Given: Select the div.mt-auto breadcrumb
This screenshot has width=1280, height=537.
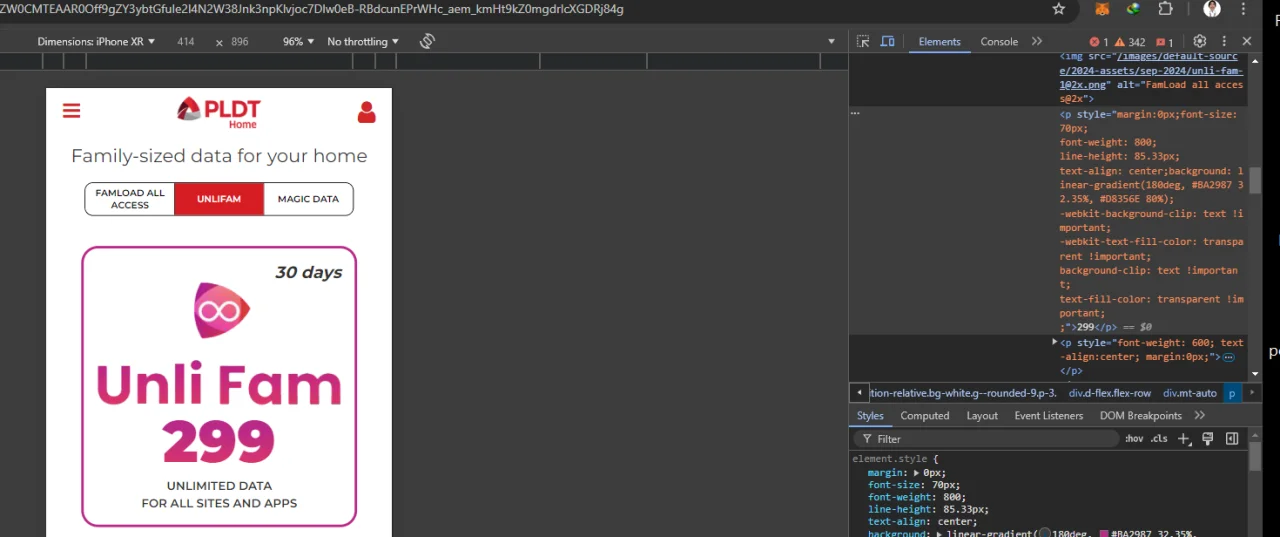Looking at the screenshot, I should pyautogui.click(x=1190, y=393).
